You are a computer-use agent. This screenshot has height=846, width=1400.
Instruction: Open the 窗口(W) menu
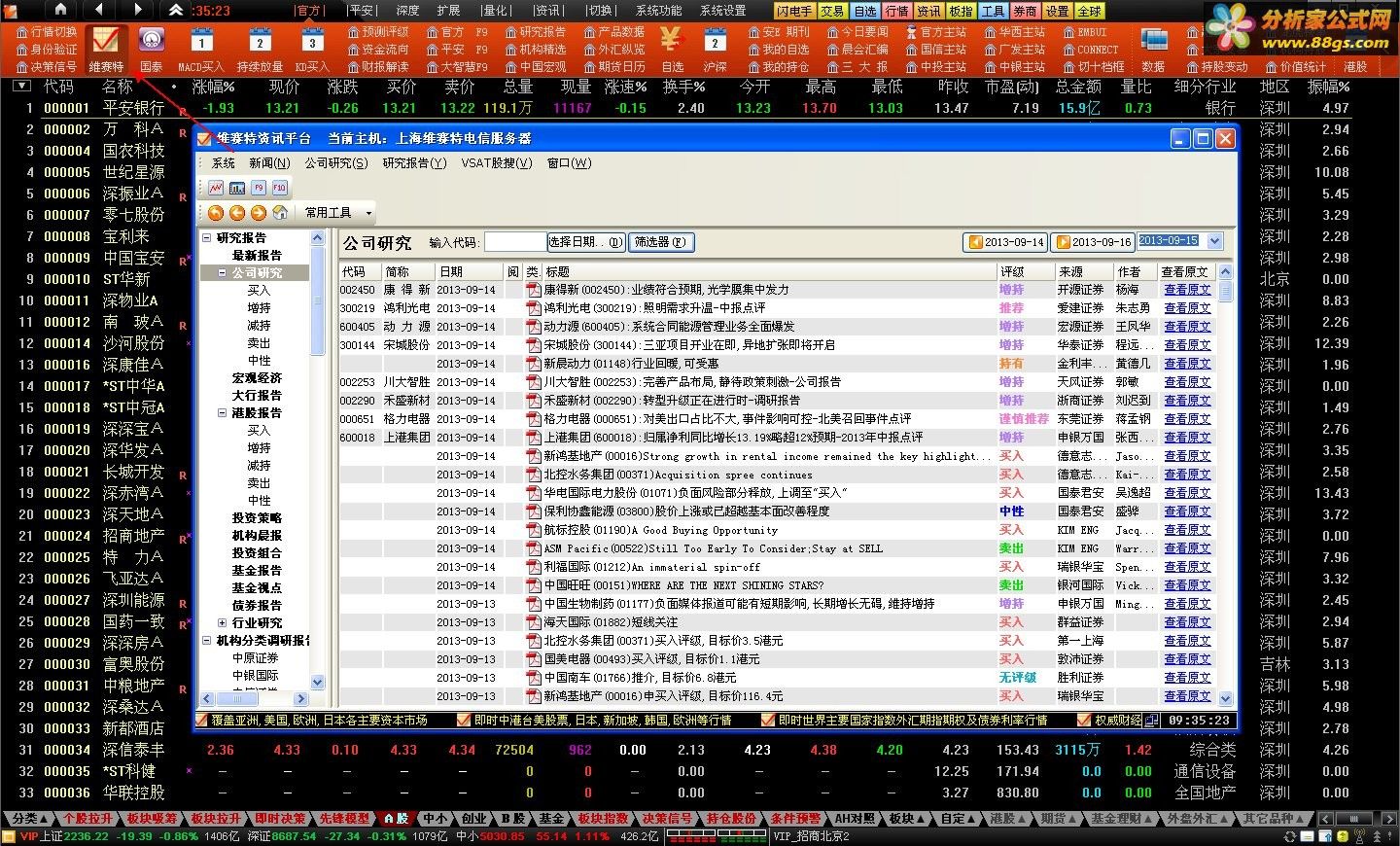(x=569, y=163)
